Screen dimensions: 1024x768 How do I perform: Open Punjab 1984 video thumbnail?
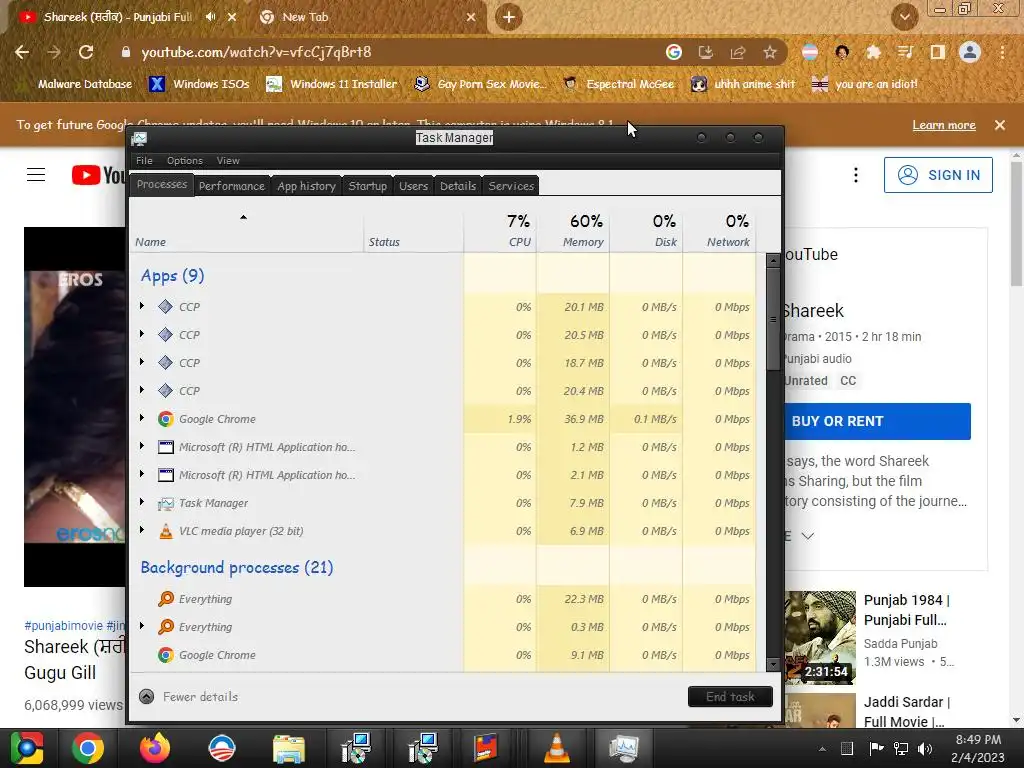820,637
